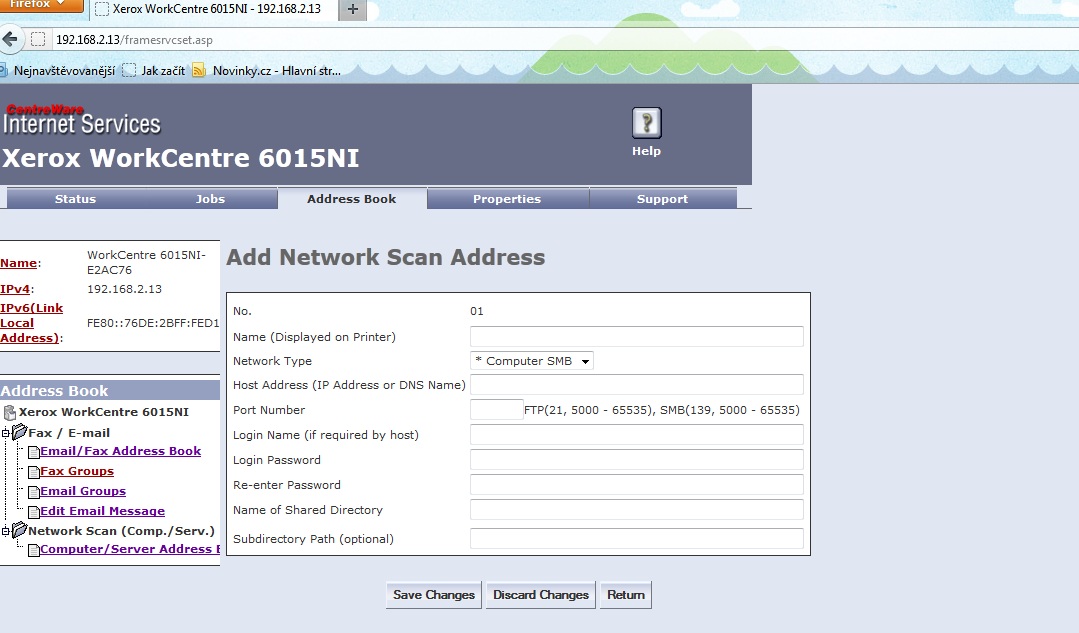
Task: Focus the Subdirectory Path input field
Action: tap(637, 539)
